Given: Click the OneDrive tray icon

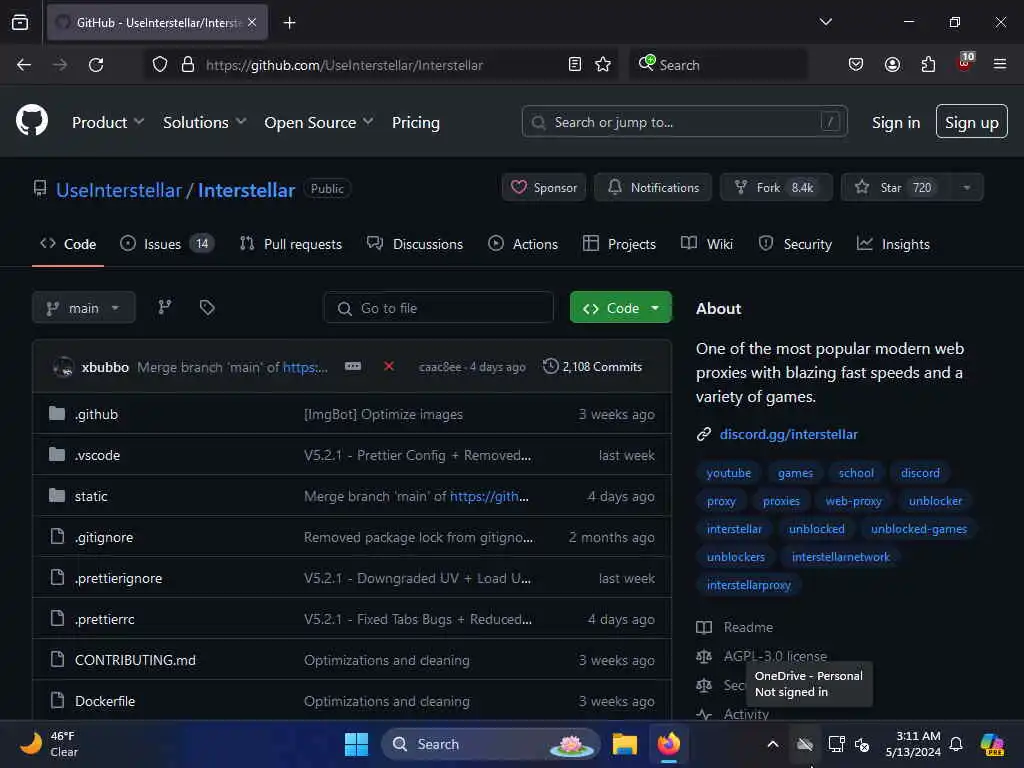Looking at the screenshot, I should click(x=805, y=744).
